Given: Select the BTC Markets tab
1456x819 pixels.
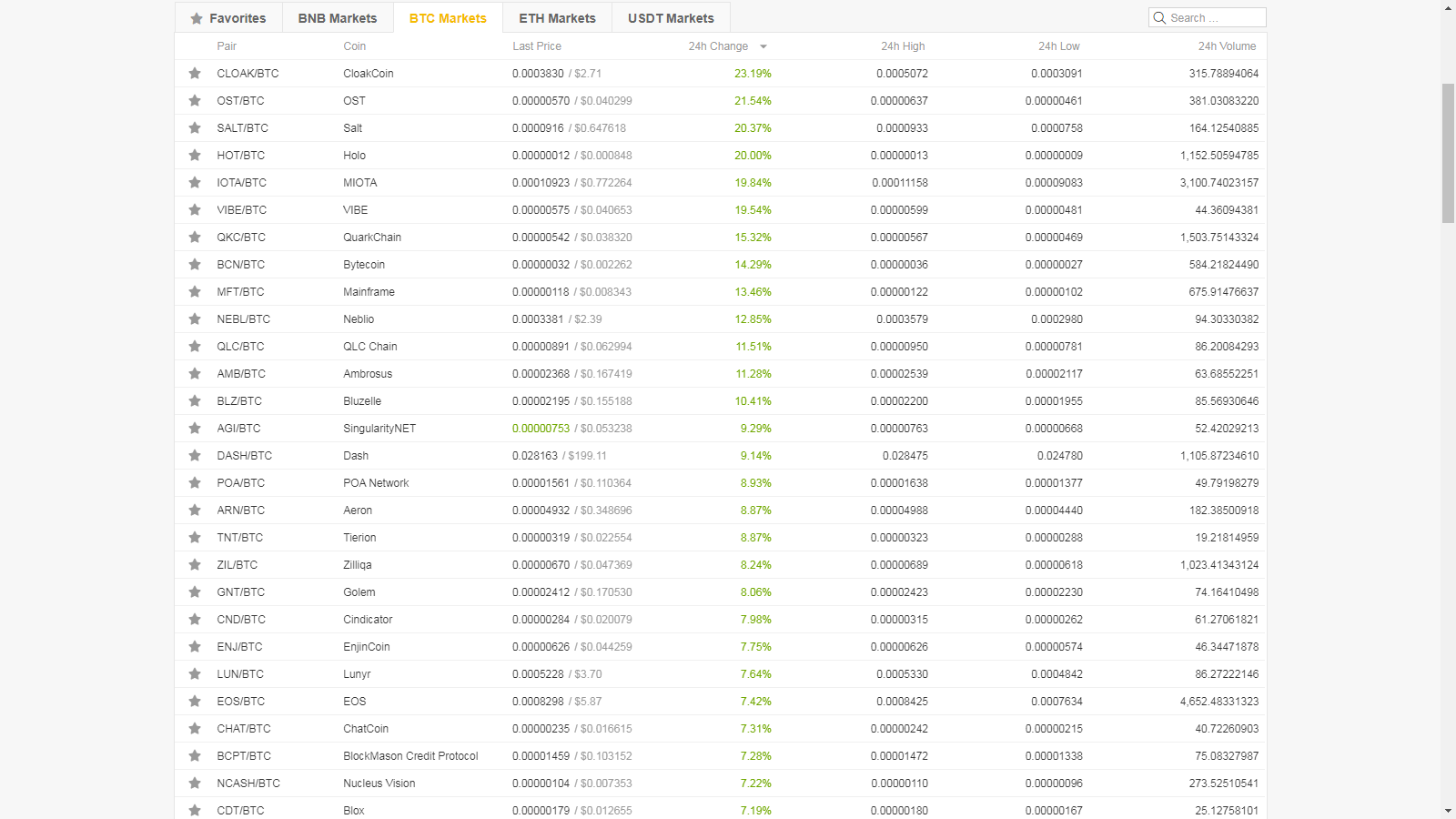Looking at the screenshot, I should pos(448,18).
